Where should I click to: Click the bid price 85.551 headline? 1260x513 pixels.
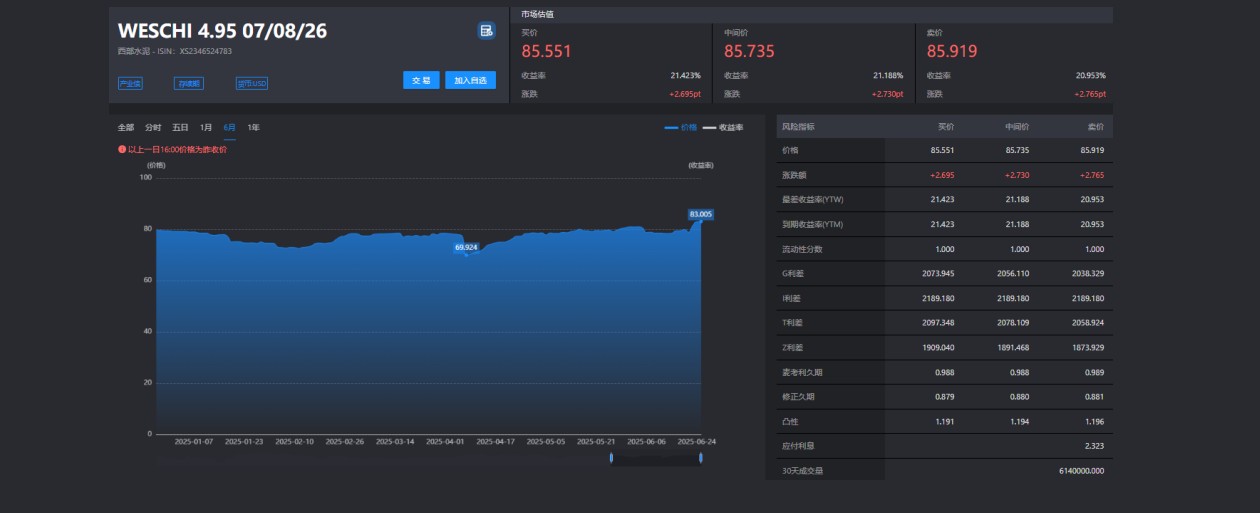pyautogui.click(x=547, y=51)
